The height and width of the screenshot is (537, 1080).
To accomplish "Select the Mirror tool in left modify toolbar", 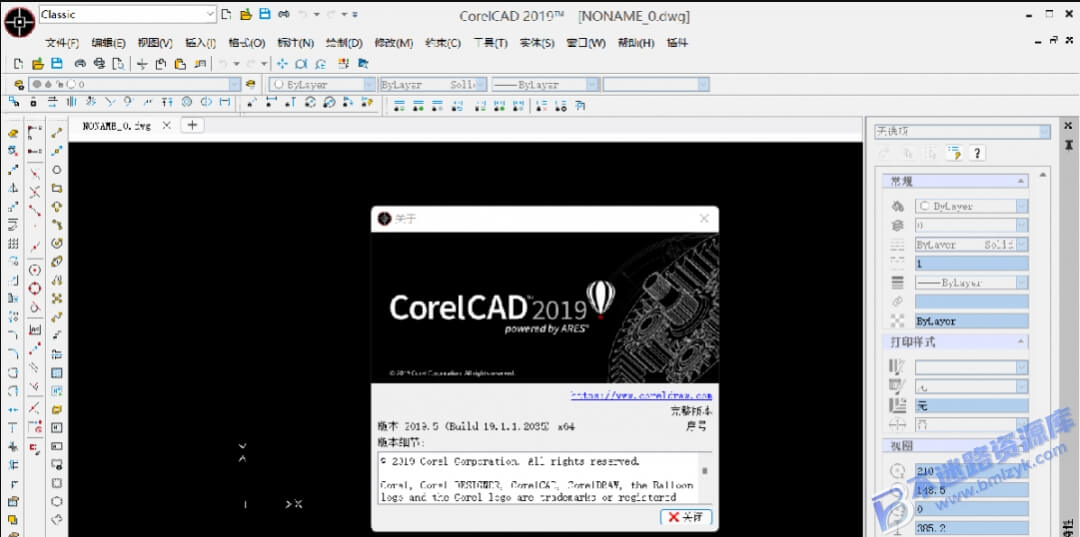I will point(12,188).
